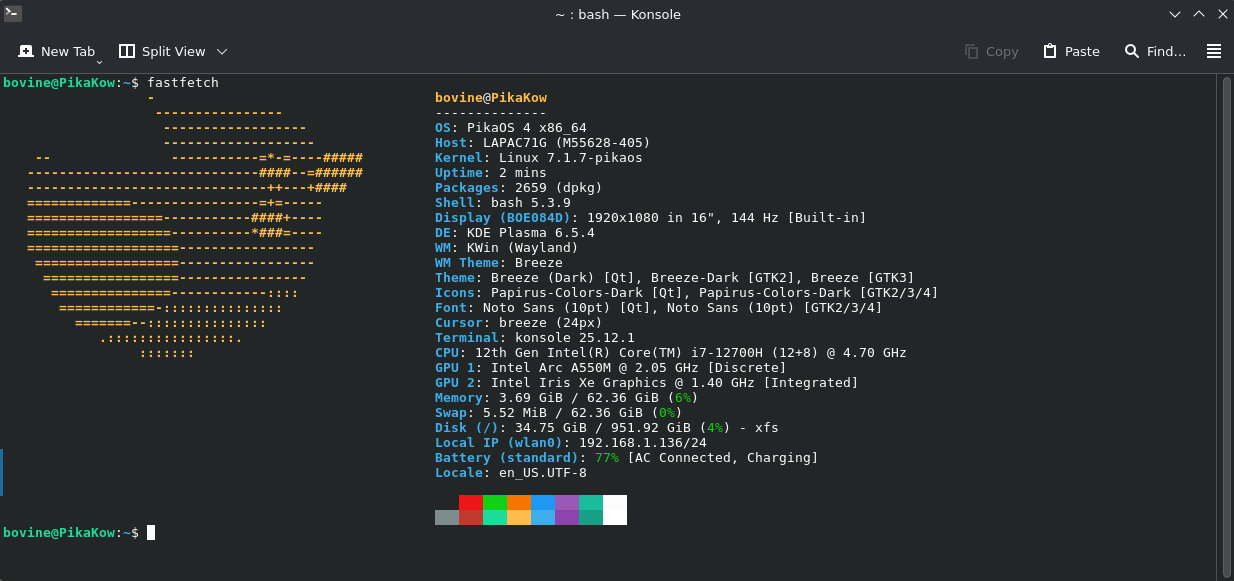Expand the Split View dropdown chevron
Image resolution: width=1234 pixels, height=581 pixels.
222,51
